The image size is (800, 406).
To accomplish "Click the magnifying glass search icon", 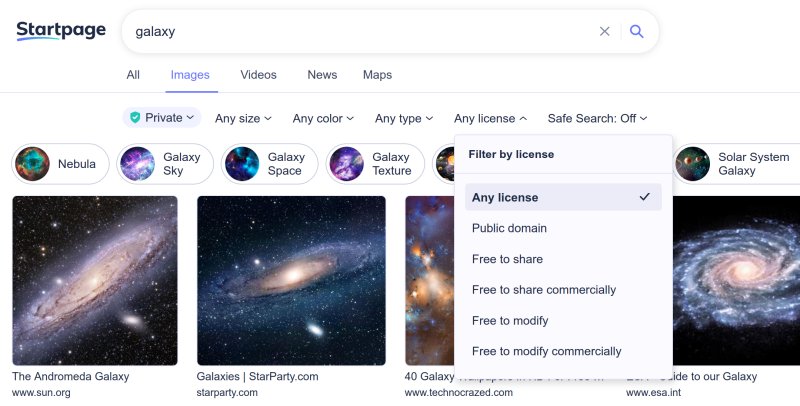I will (636, 31).
